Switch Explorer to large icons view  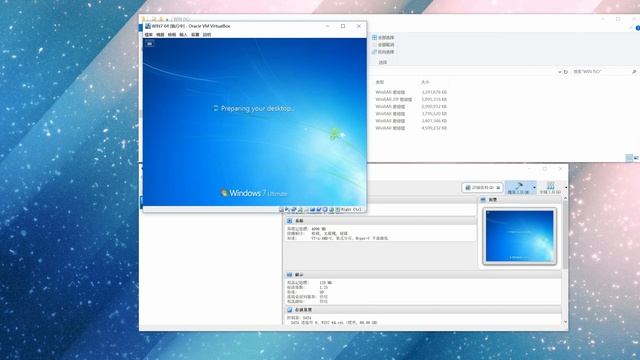coord(636,158)
